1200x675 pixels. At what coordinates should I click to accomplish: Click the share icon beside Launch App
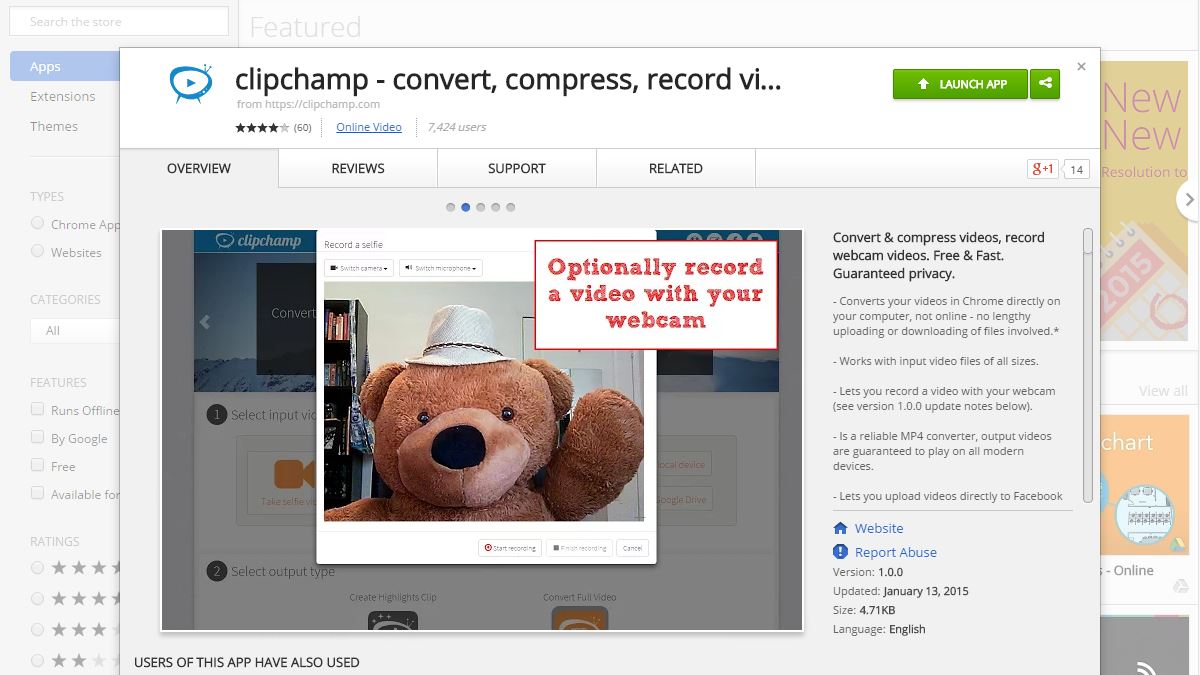pos(1045,84)
